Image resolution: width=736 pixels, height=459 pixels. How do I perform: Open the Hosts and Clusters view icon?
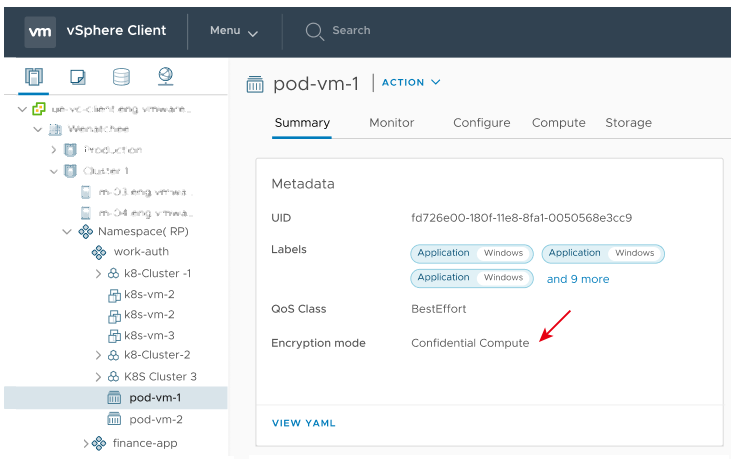34,76
